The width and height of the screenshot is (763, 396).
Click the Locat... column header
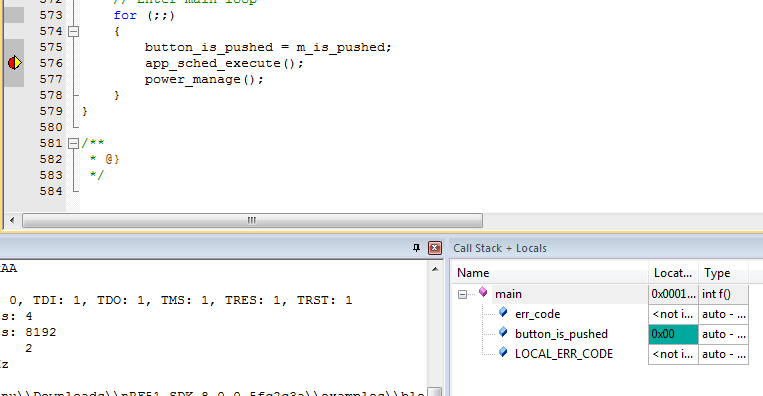coord(673,273)
